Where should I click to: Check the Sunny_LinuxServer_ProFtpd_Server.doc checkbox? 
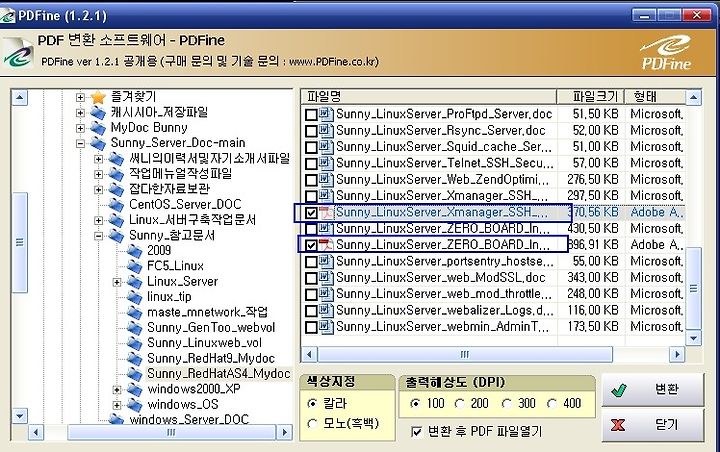311,114
